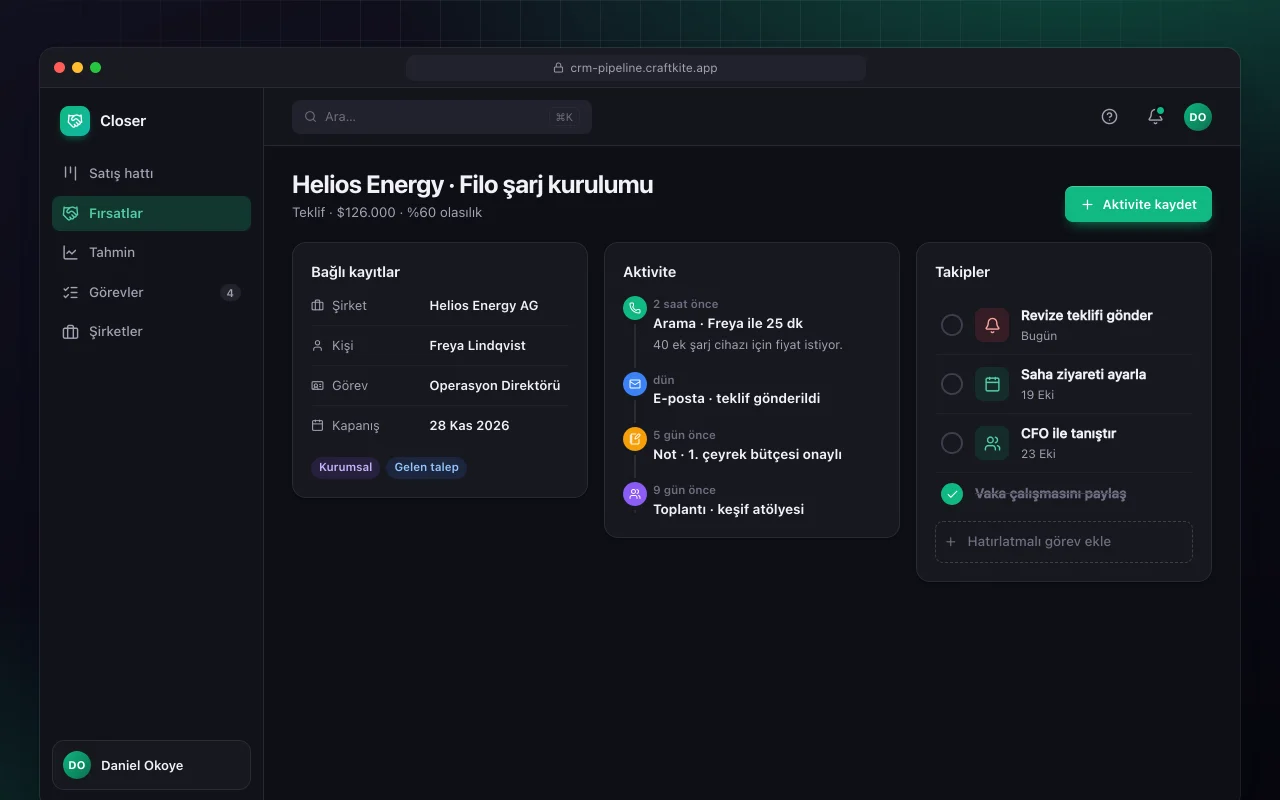Screen dimensions: 1280x800
Task: Open Helios Energy AG company link
Action: [484, 306]
